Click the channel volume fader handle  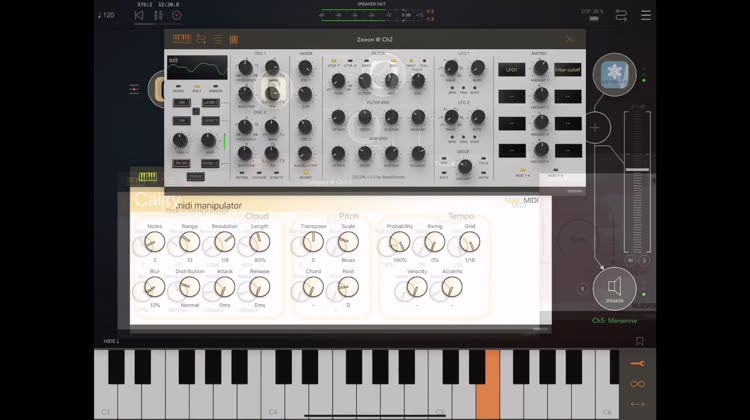click(x=637, y=170)
